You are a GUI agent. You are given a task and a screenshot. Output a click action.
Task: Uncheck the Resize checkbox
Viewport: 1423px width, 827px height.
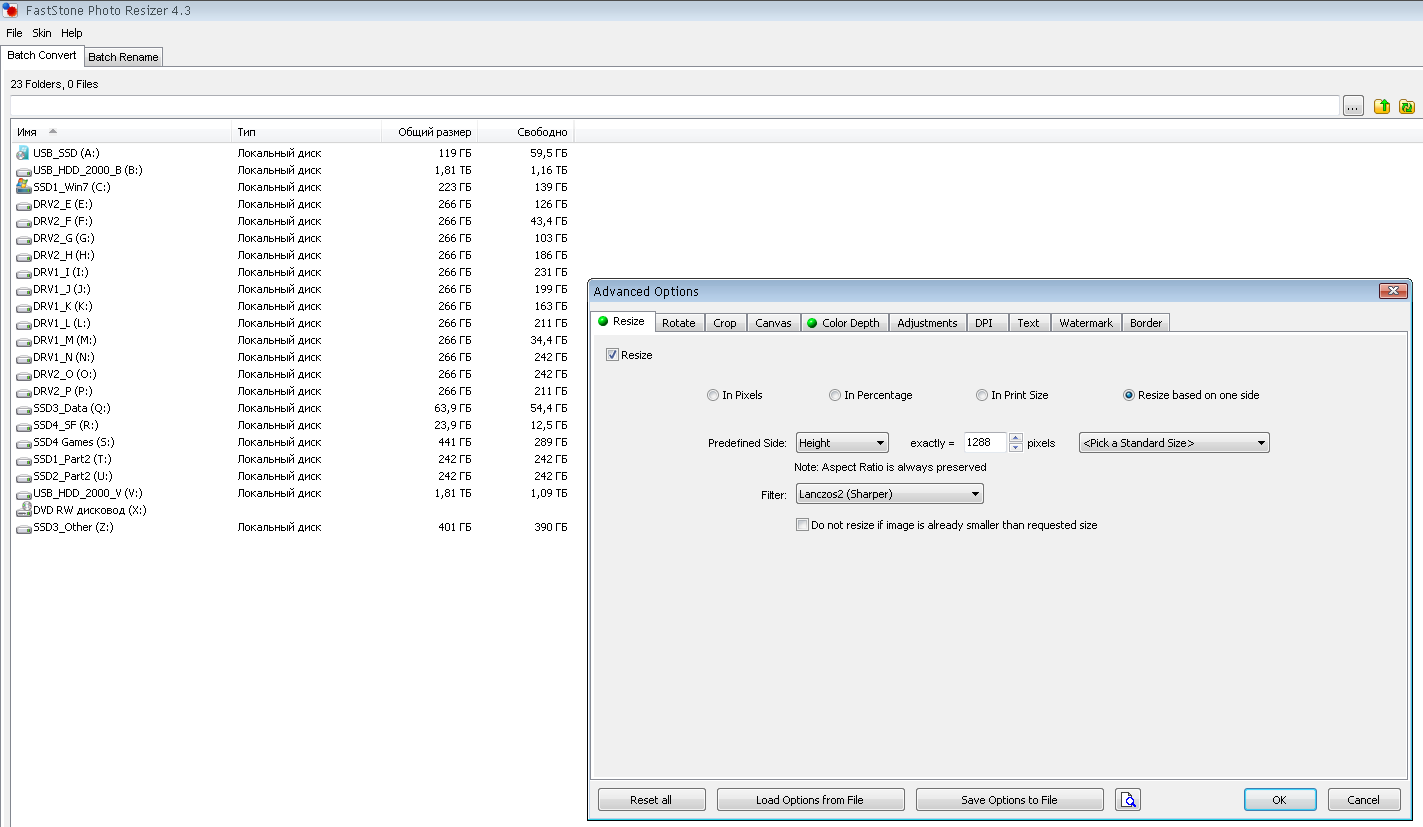[613, 355]
